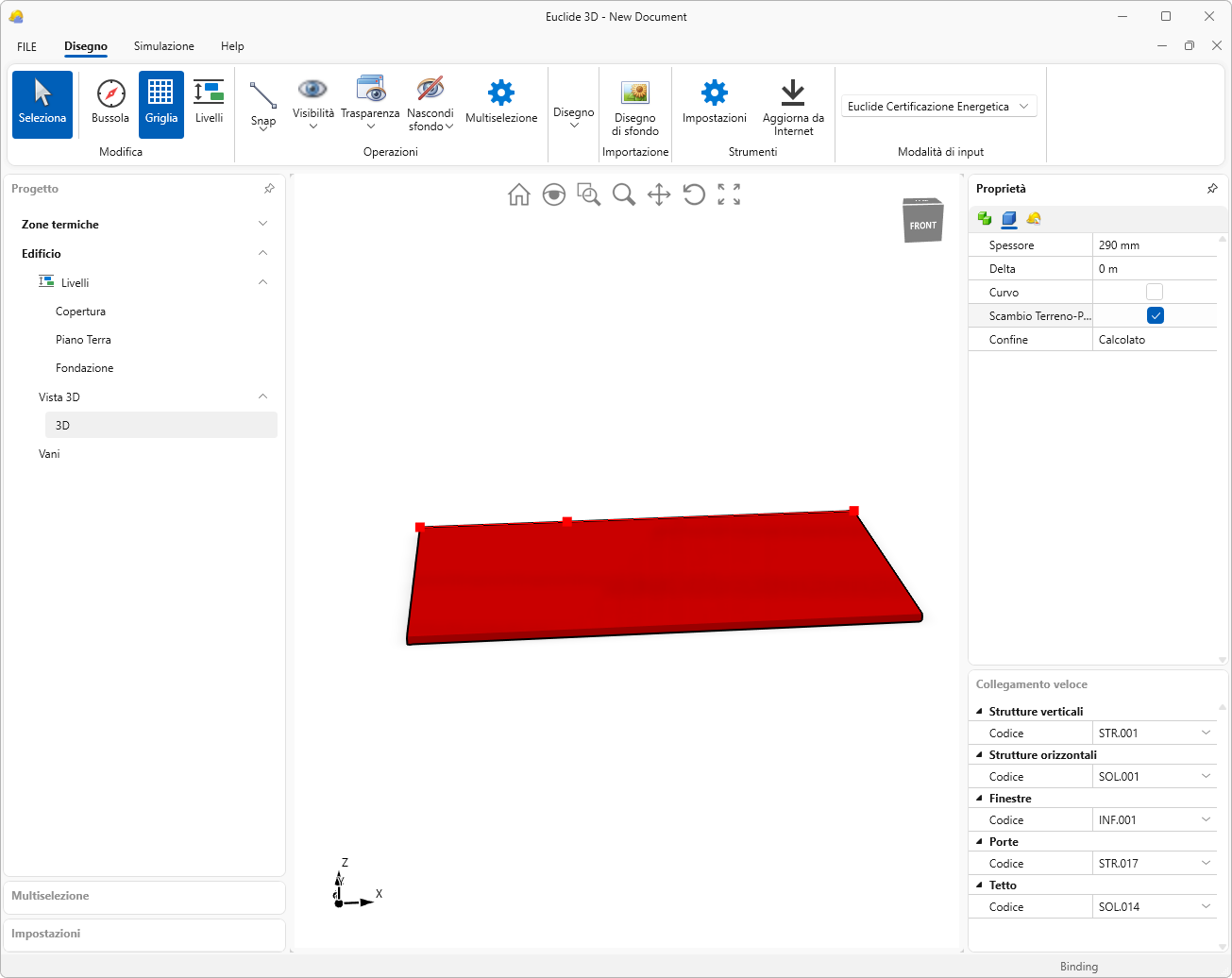
Task: Click the Disegno di sfondo icon
Action: [x=635, y=93]
